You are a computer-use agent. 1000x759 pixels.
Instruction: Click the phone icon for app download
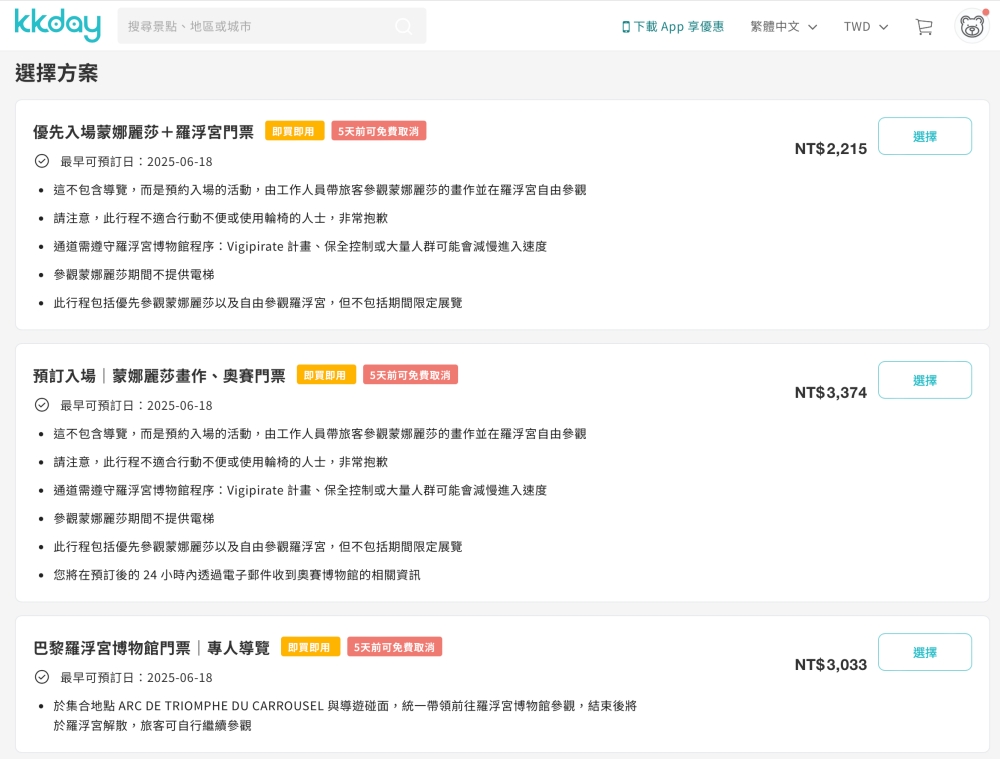pos(626,27)
